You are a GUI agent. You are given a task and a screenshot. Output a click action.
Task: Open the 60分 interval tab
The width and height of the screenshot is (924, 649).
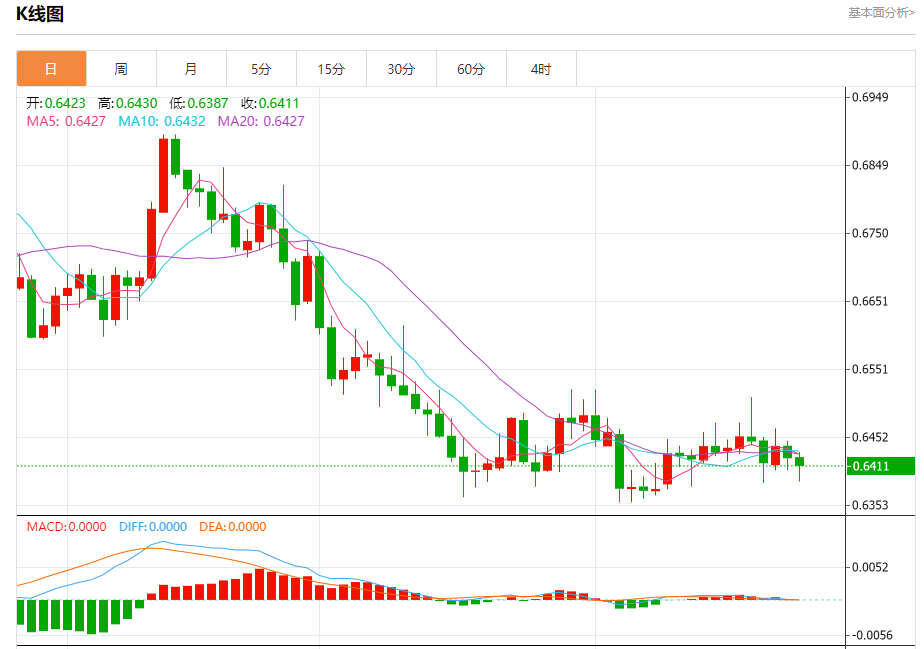(471, 69)
